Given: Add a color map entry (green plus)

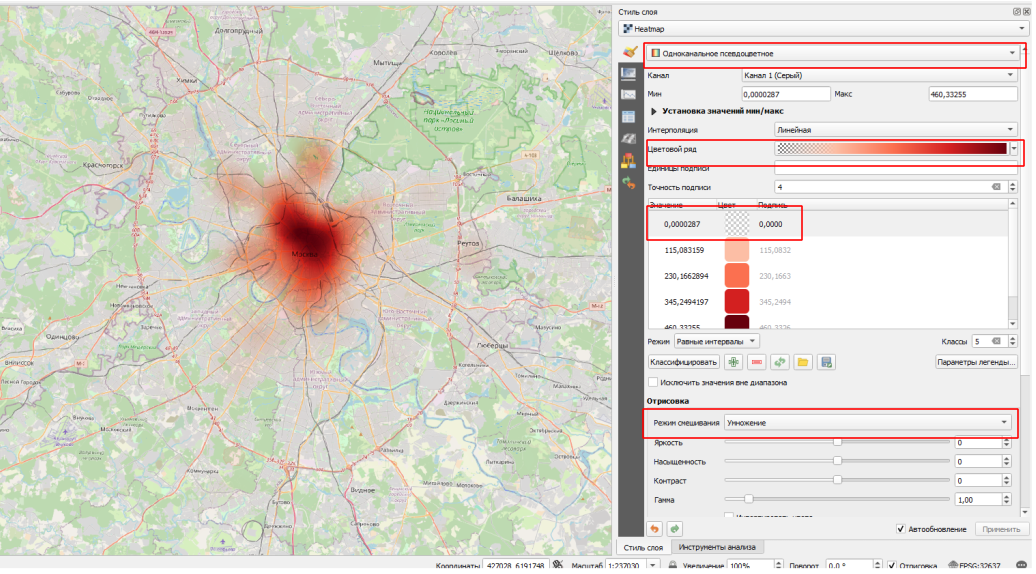Looking at the screenshot, I should [733, 362].
